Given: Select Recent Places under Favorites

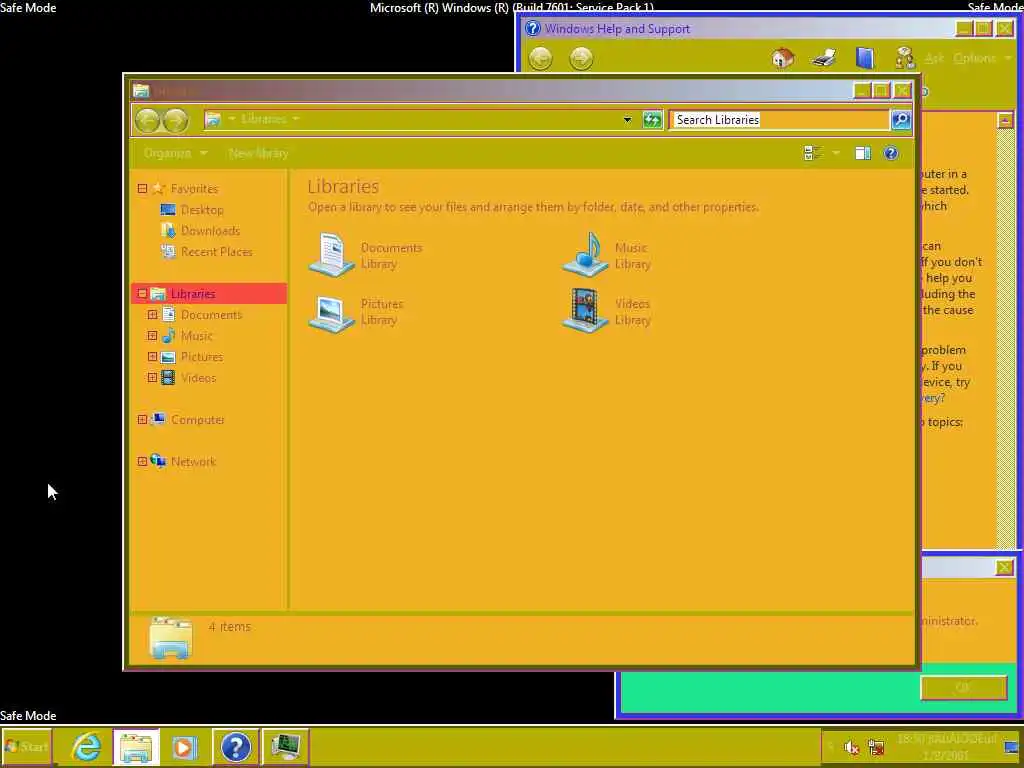Looking at the screenshot, I should tap(216, 251).
